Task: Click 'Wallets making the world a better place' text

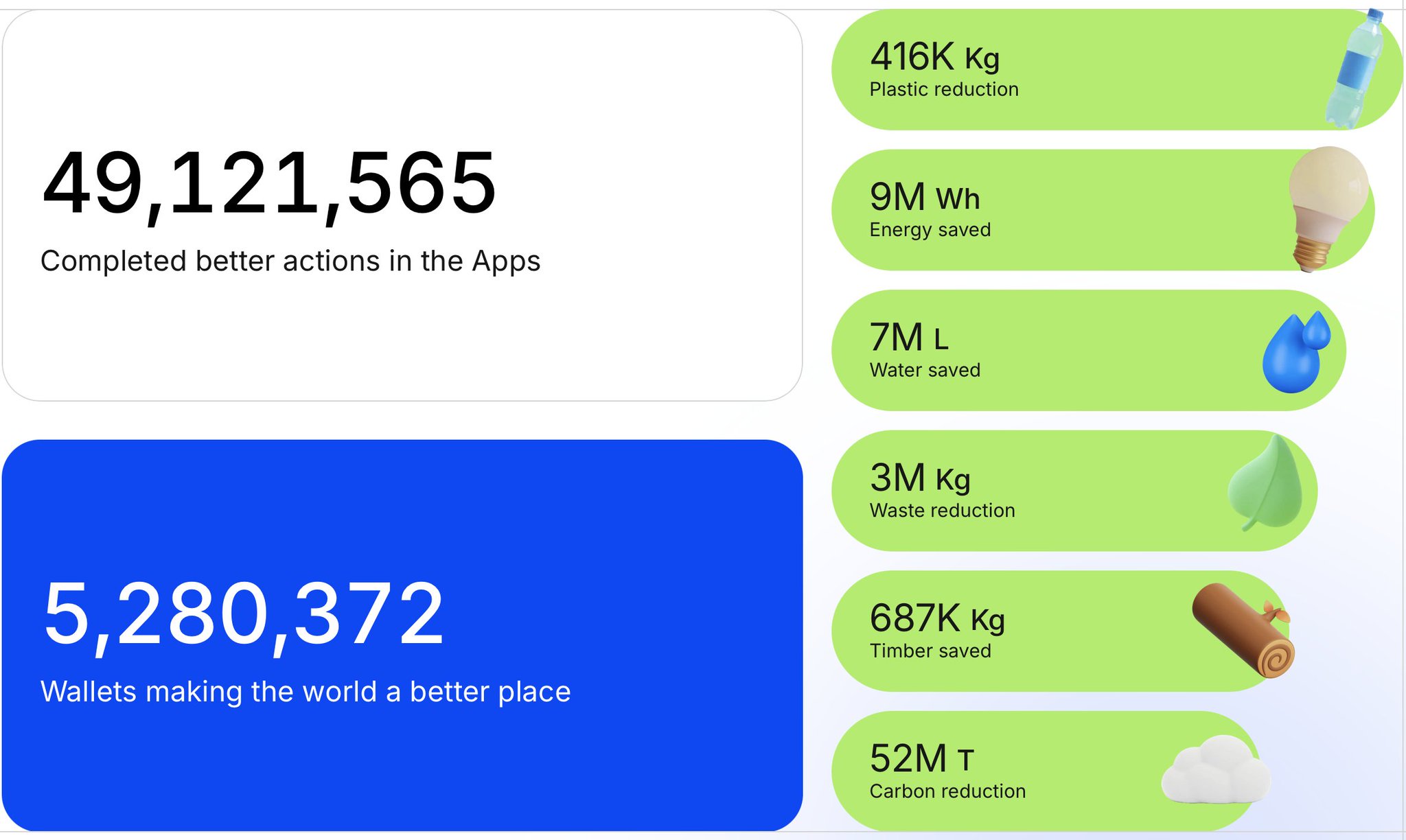Action: (x=306, y=692)
